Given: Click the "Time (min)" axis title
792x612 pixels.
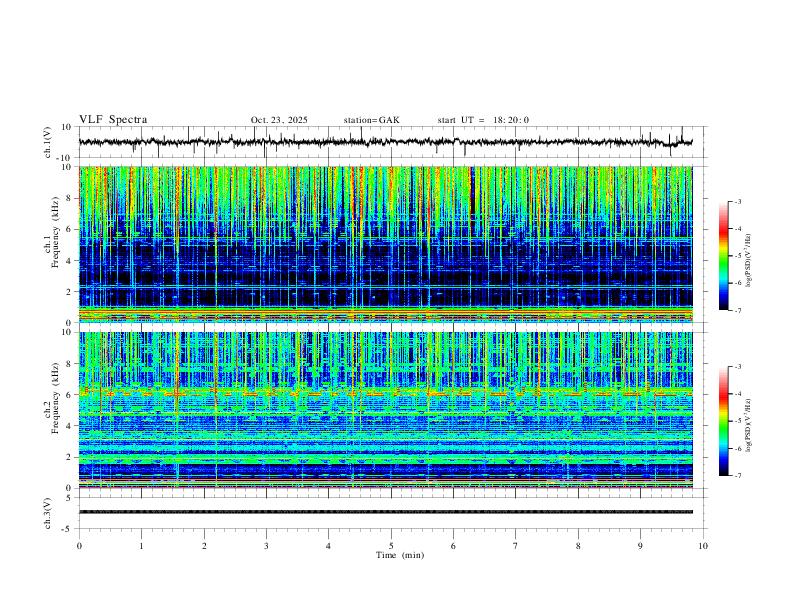Looking at the screenshot, I should [400, 555].
